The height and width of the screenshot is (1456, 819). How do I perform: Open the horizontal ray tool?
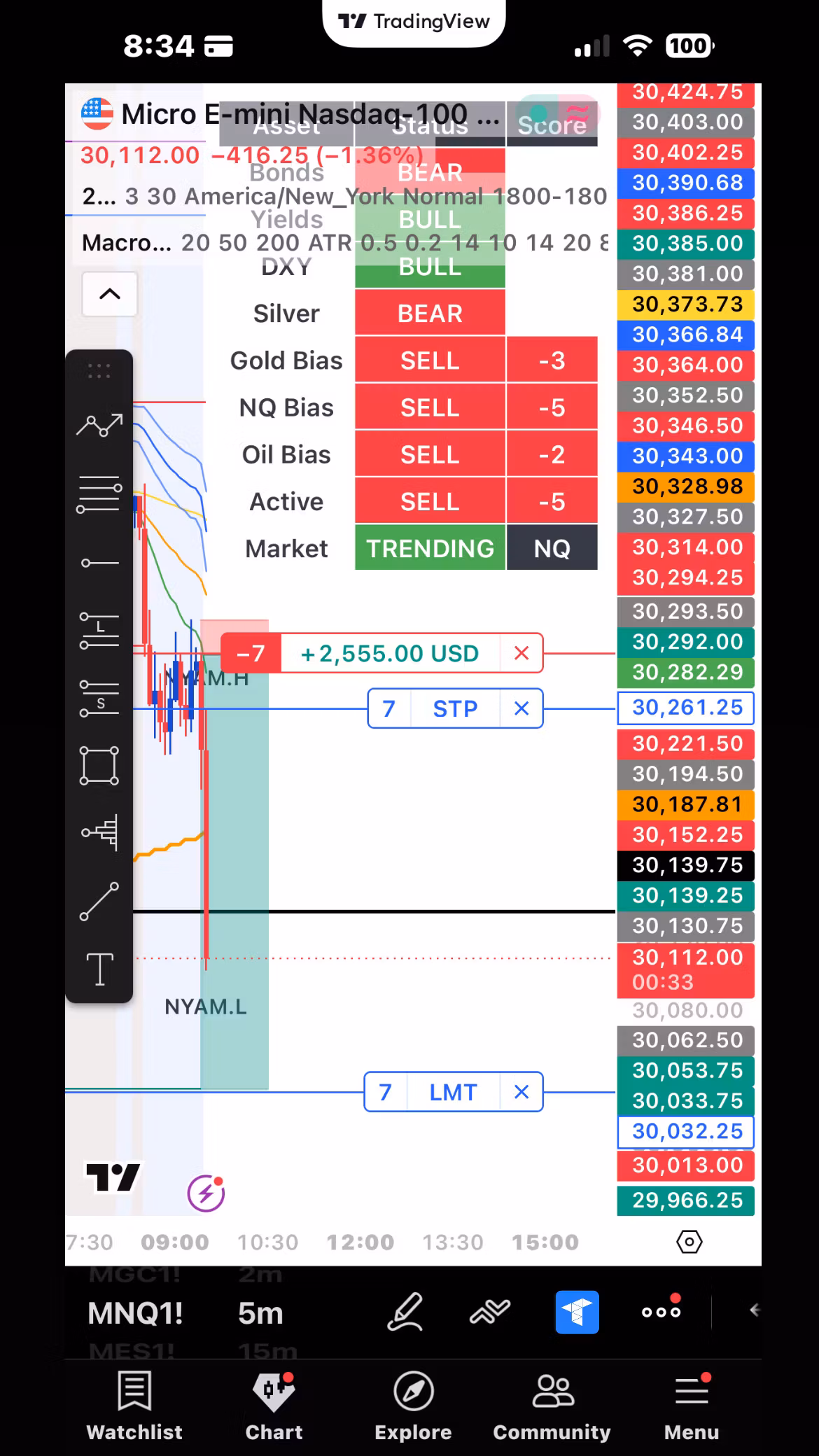(99, 563)
